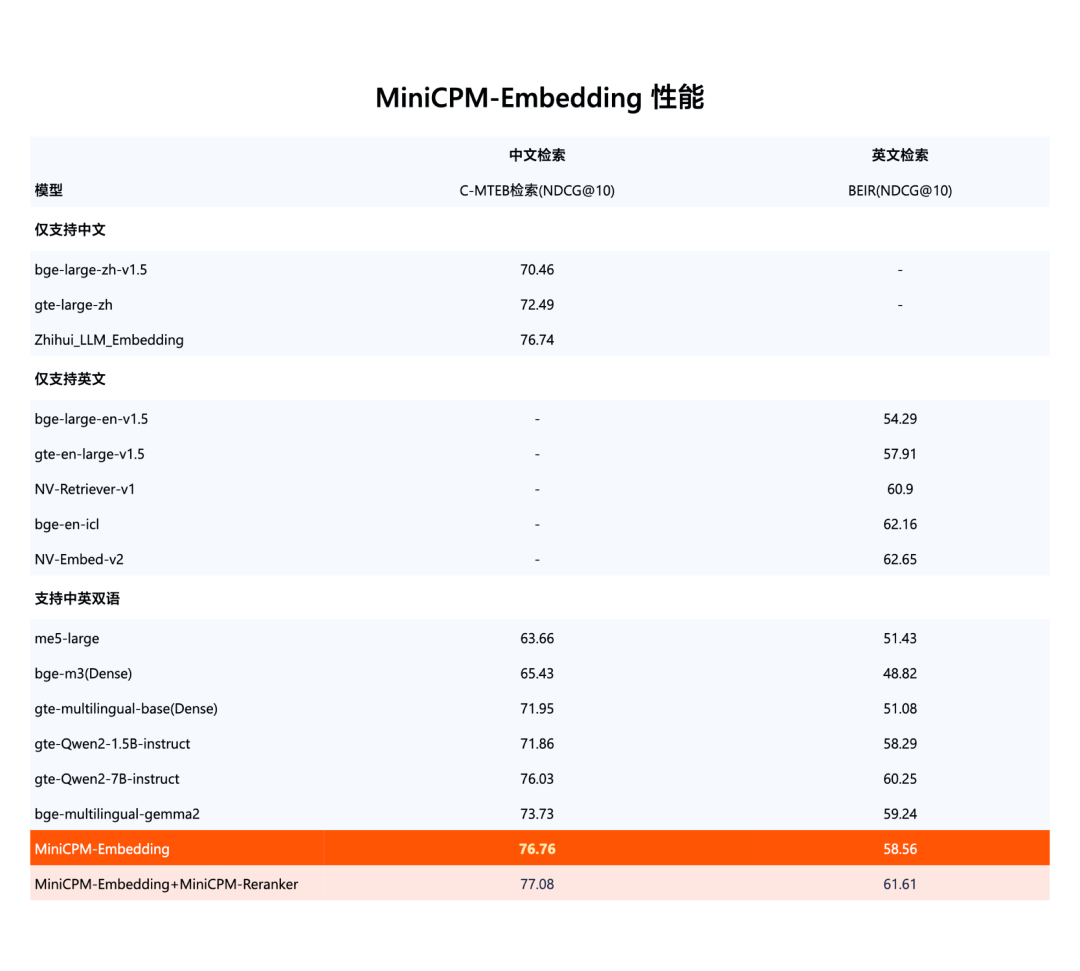Select gte-en-large-v1.5 model name
Viewport: 1080px width, 971px height.
90,454
